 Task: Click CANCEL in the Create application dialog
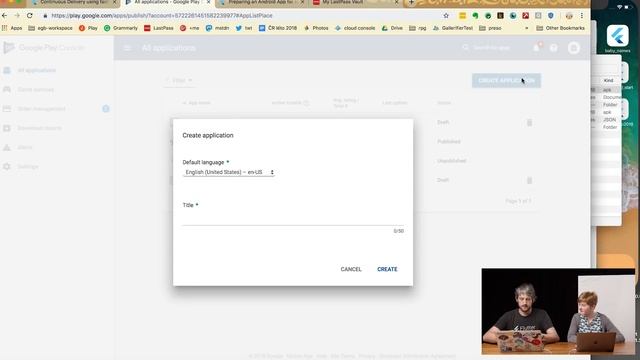351,269
